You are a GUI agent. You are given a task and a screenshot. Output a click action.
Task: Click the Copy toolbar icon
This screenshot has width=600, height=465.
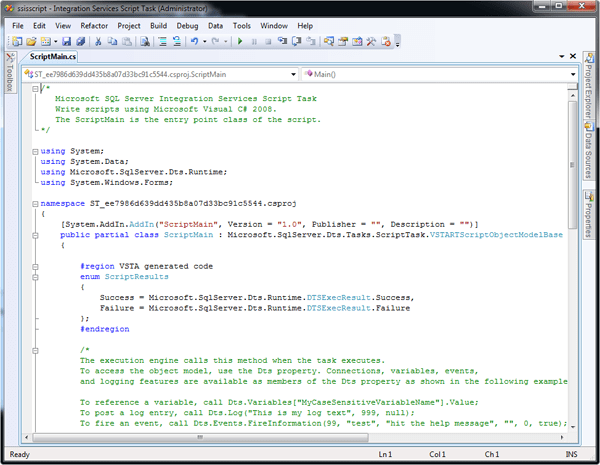(x=112, y=41)
